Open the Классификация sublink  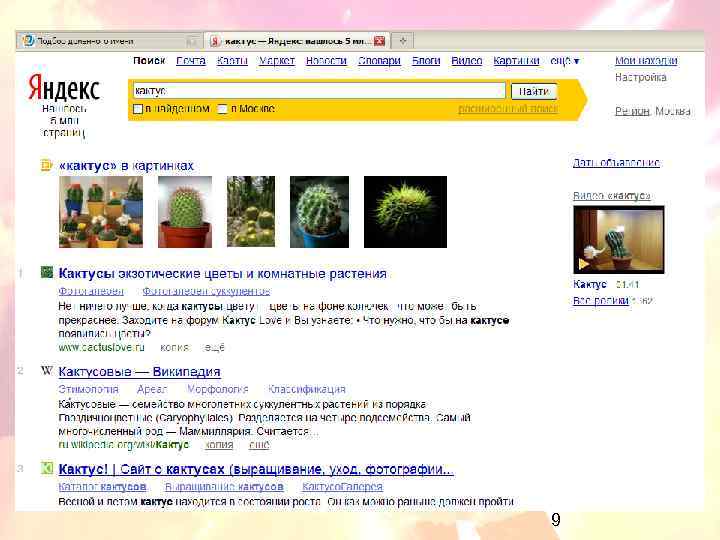click(x=307, y=389)
